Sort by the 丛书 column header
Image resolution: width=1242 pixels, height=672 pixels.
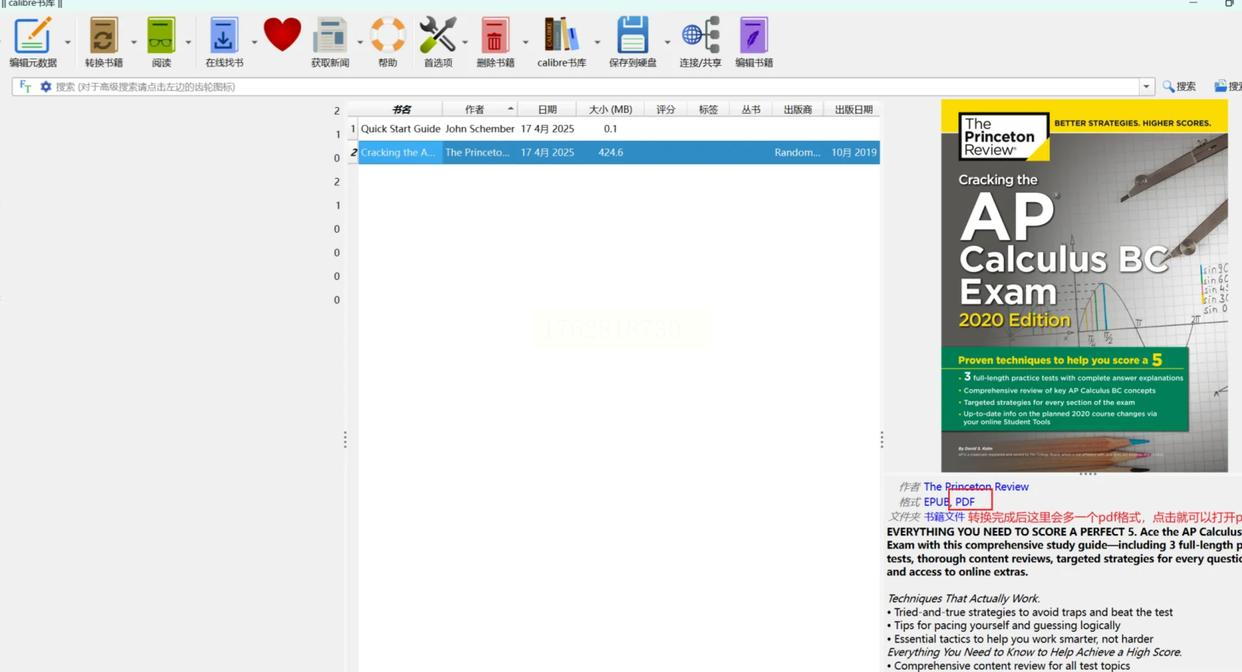click(x=751, y=109)
